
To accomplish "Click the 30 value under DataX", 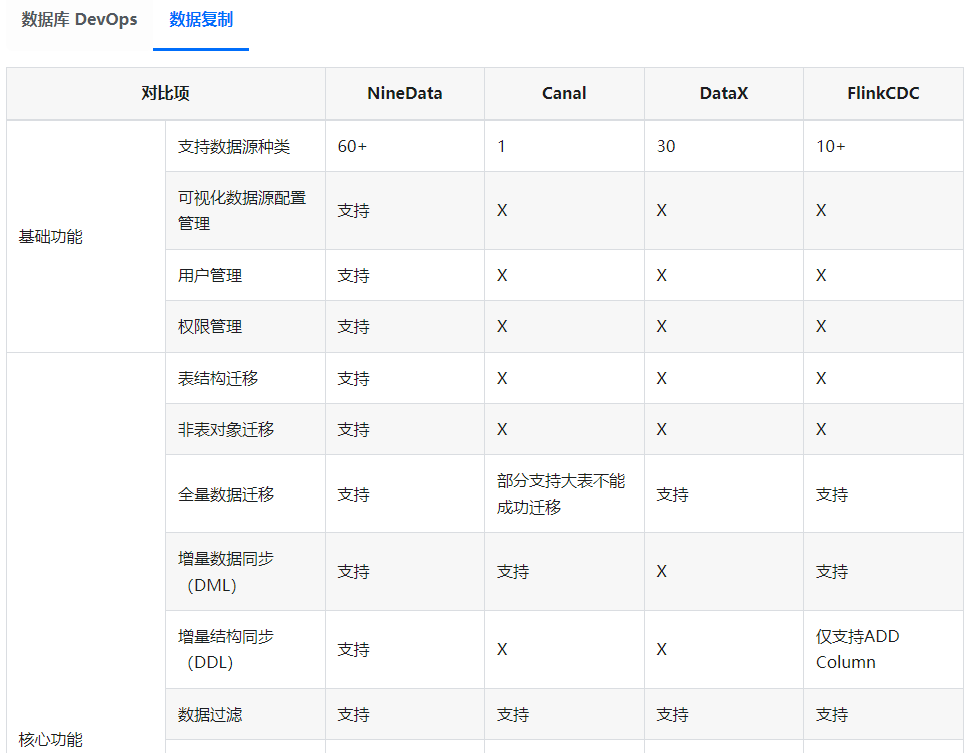I will tap(666, 147).
